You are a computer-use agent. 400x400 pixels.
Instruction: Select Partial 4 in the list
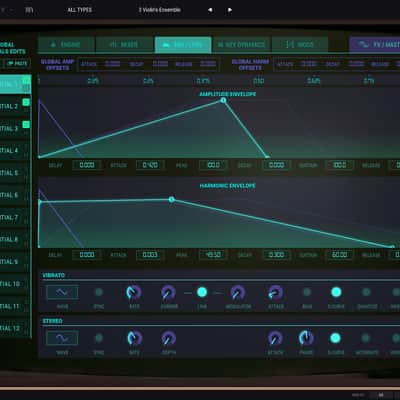click(x=15, y=151)
